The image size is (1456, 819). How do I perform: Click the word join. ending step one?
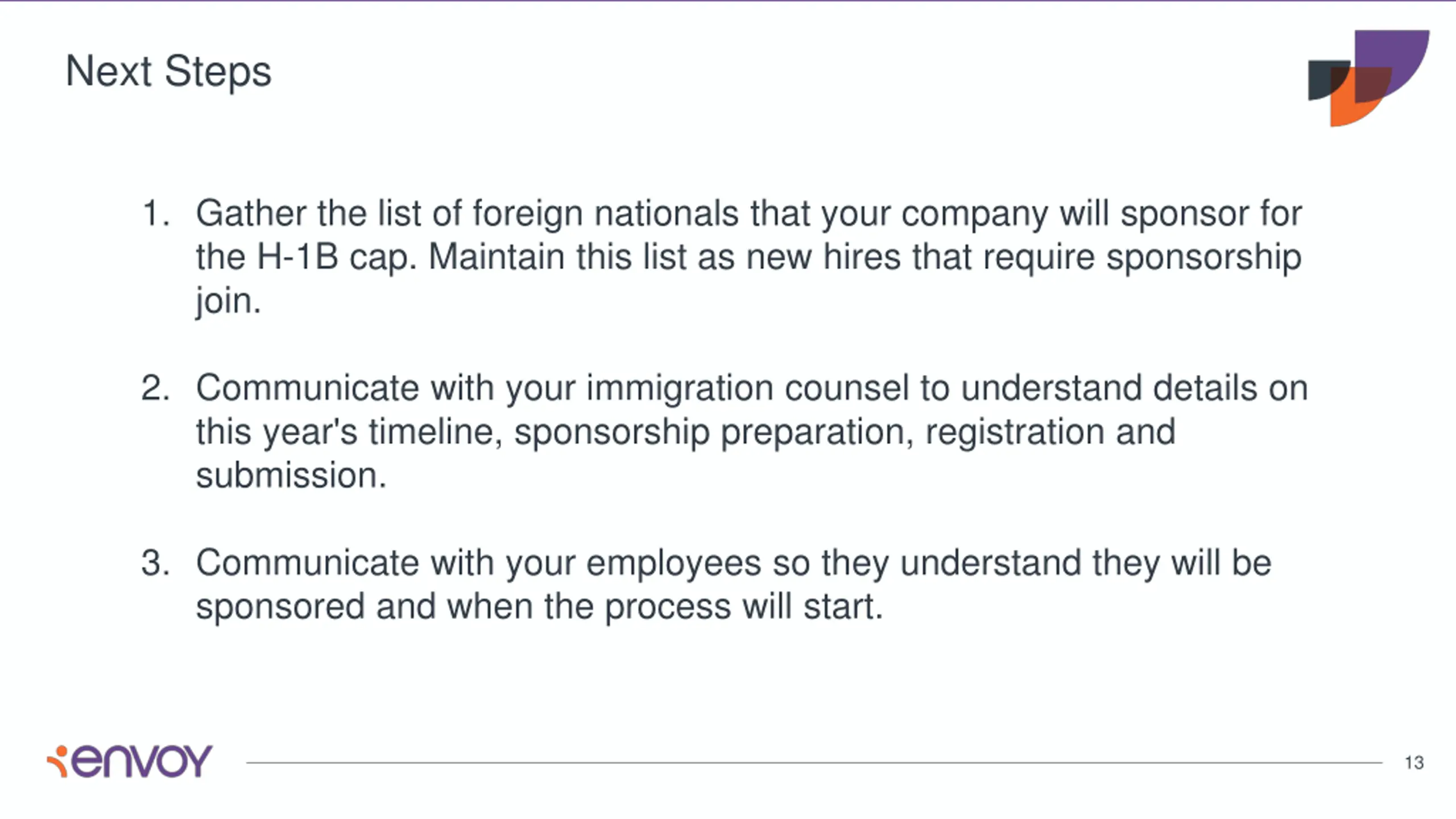click(228, 301)
